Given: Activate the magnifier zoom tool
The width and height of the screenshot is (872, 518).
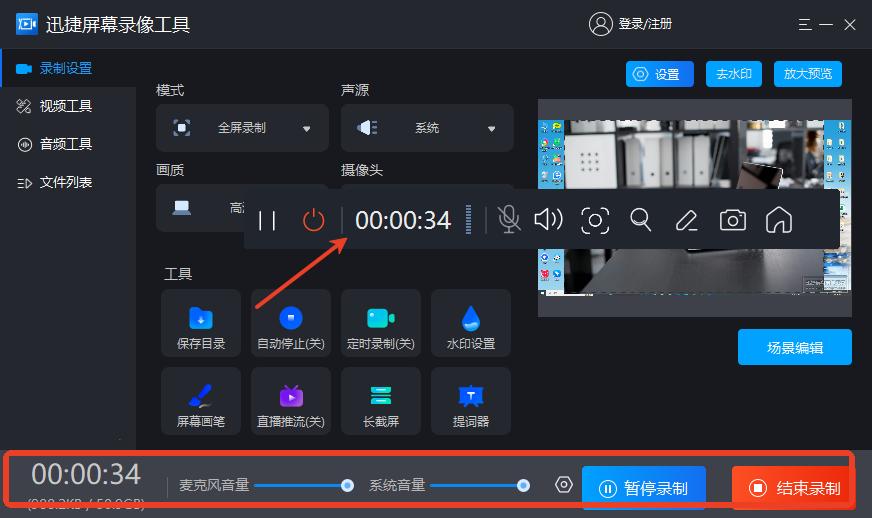Looking at the screenshot, I should click(641, 220).
